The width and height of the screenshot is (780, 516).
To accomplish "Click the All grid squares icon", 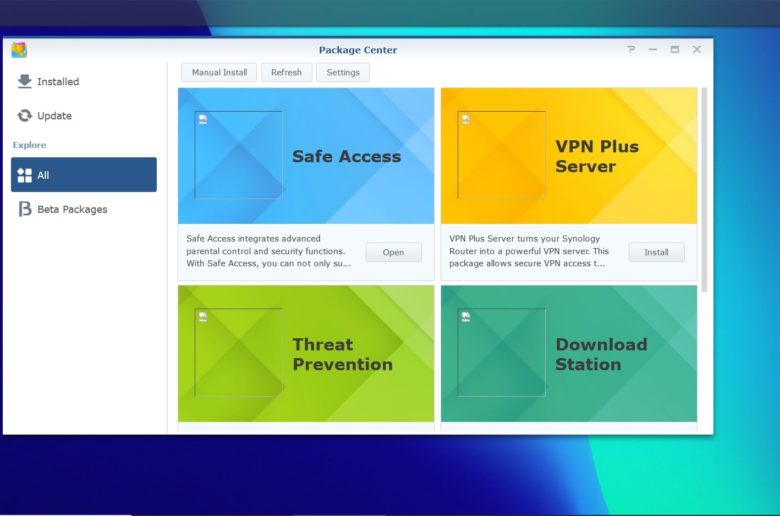I will tap(24, 175).
